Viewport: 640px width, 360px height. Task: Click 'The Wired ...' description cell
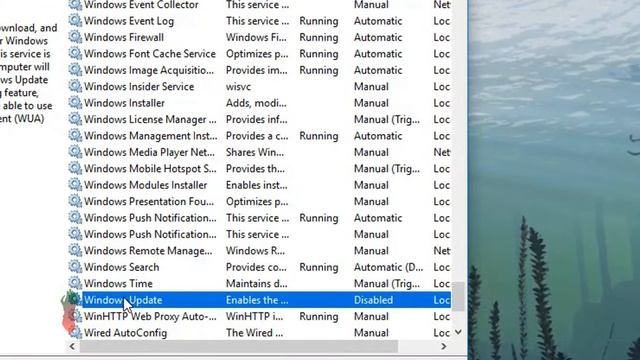click(254, 333)
